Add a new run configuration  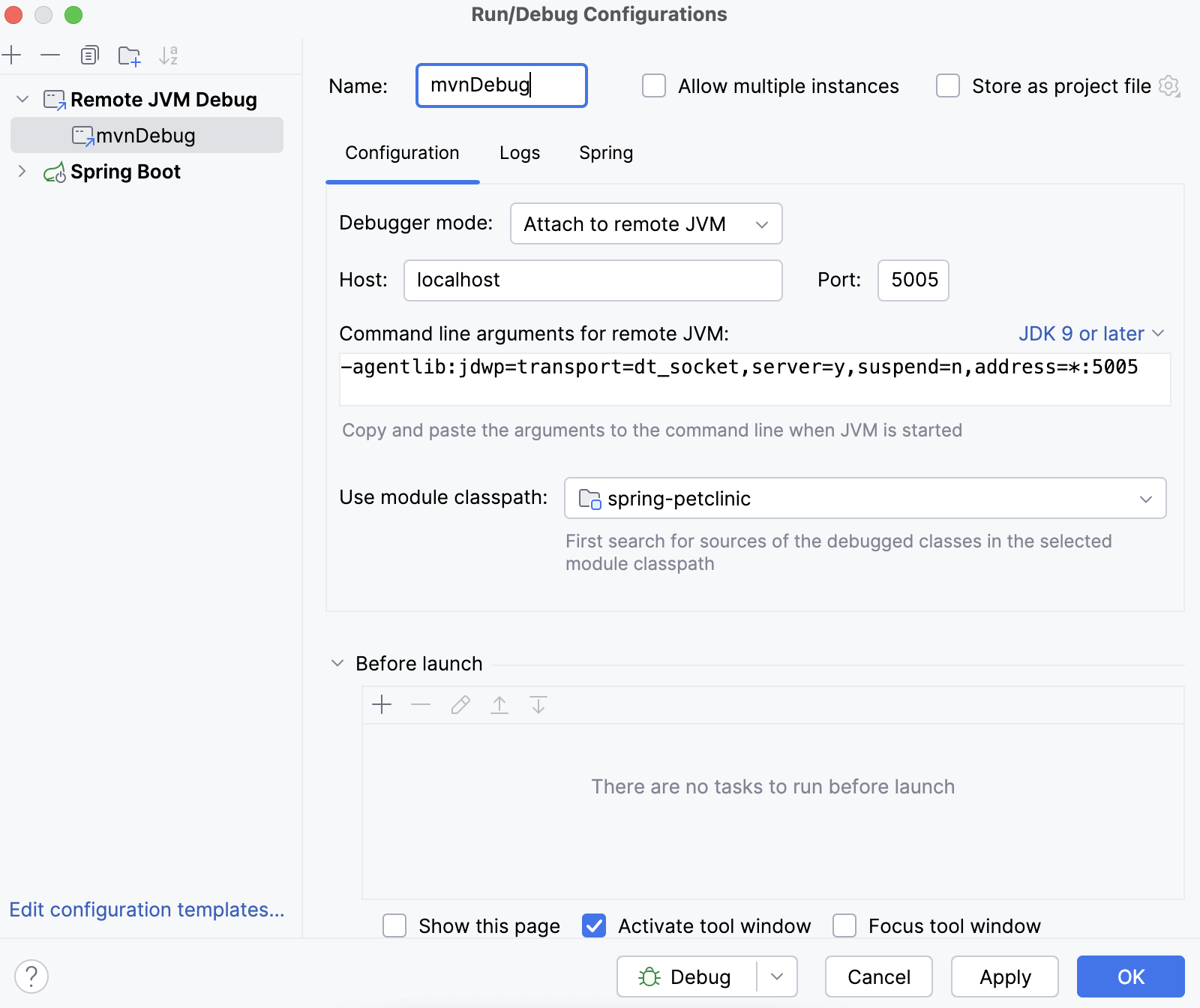point(12,55)
